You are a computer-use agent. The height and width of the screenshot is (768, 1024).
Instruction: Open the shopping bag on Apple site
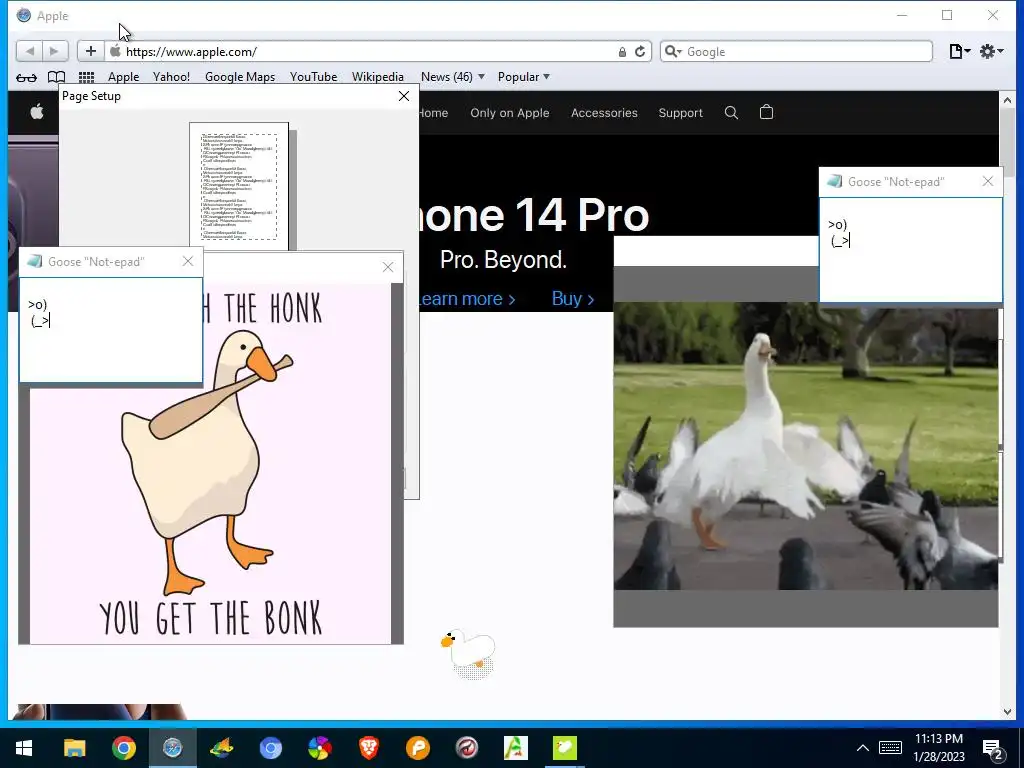coord(767,112)
